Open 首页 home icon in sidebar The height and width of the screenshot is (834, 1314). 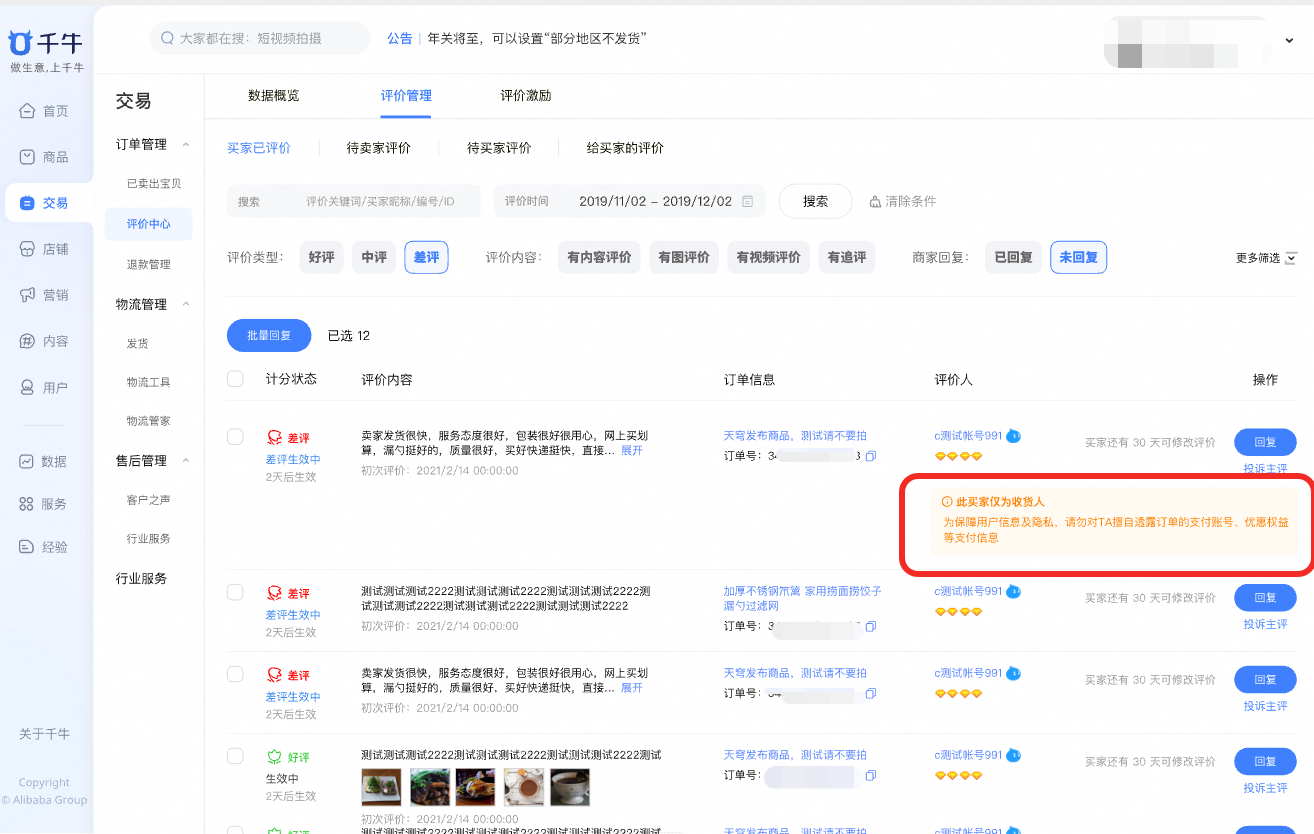pyautogui.click(x=28, y=111)
